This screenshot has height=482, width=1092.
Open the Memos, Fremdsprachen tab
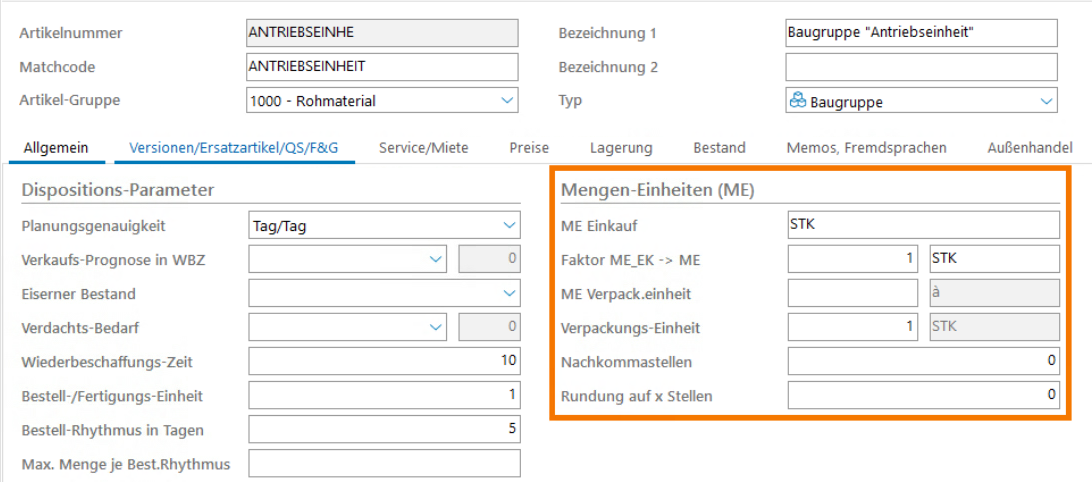(866, 148)
